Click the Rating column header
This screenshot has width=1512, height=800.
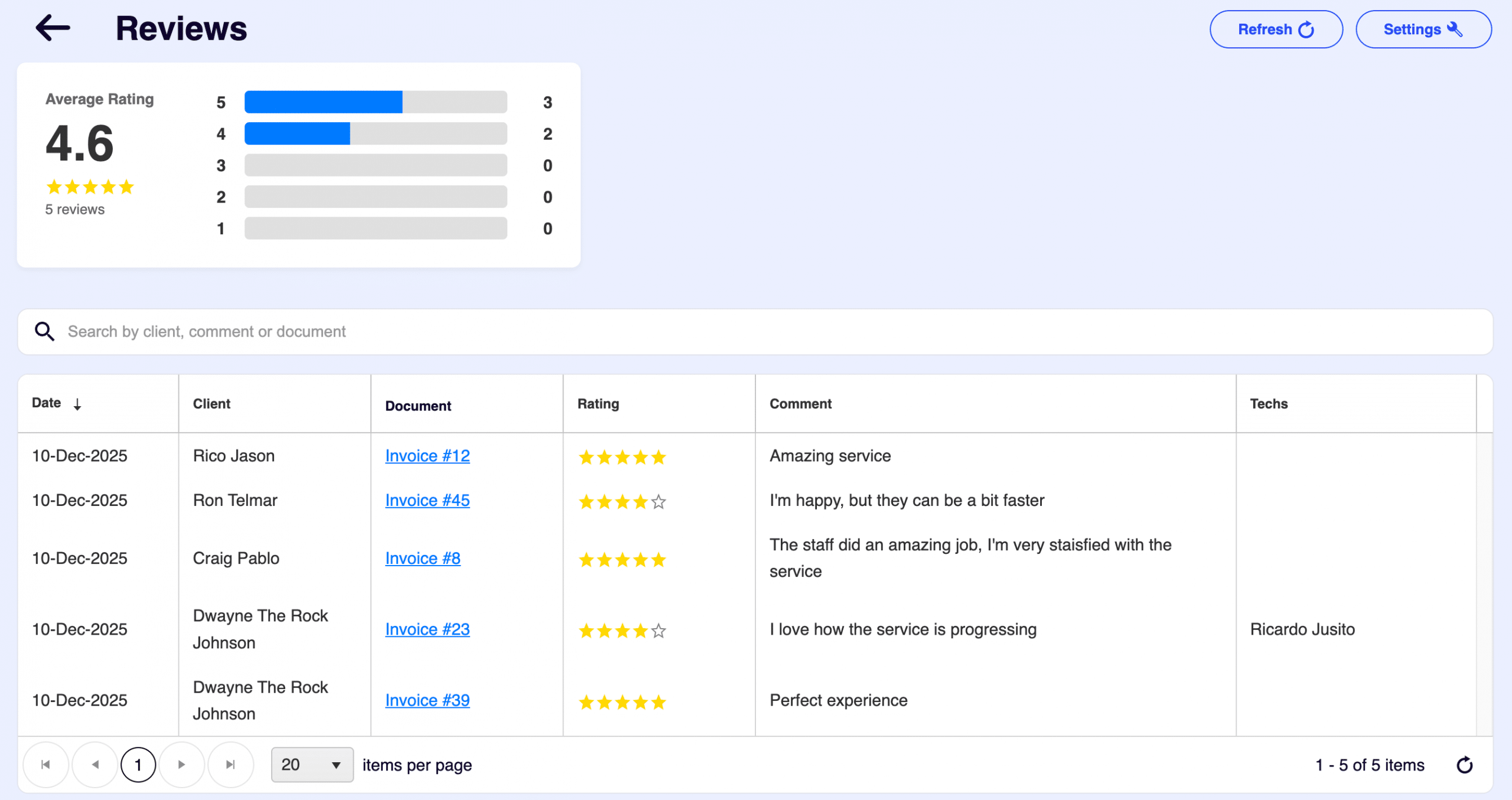point(598,404)
